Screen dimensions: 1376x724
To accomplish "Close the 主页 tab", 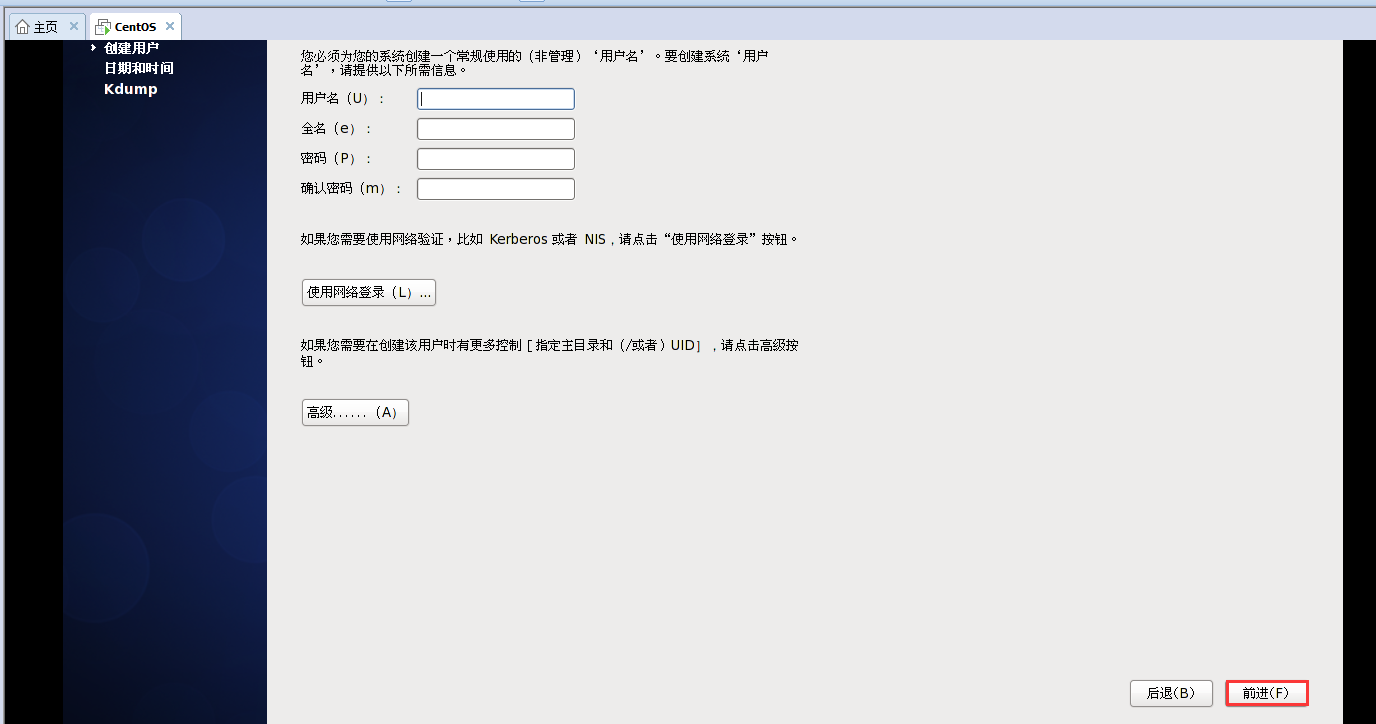I will coord(74,26).
